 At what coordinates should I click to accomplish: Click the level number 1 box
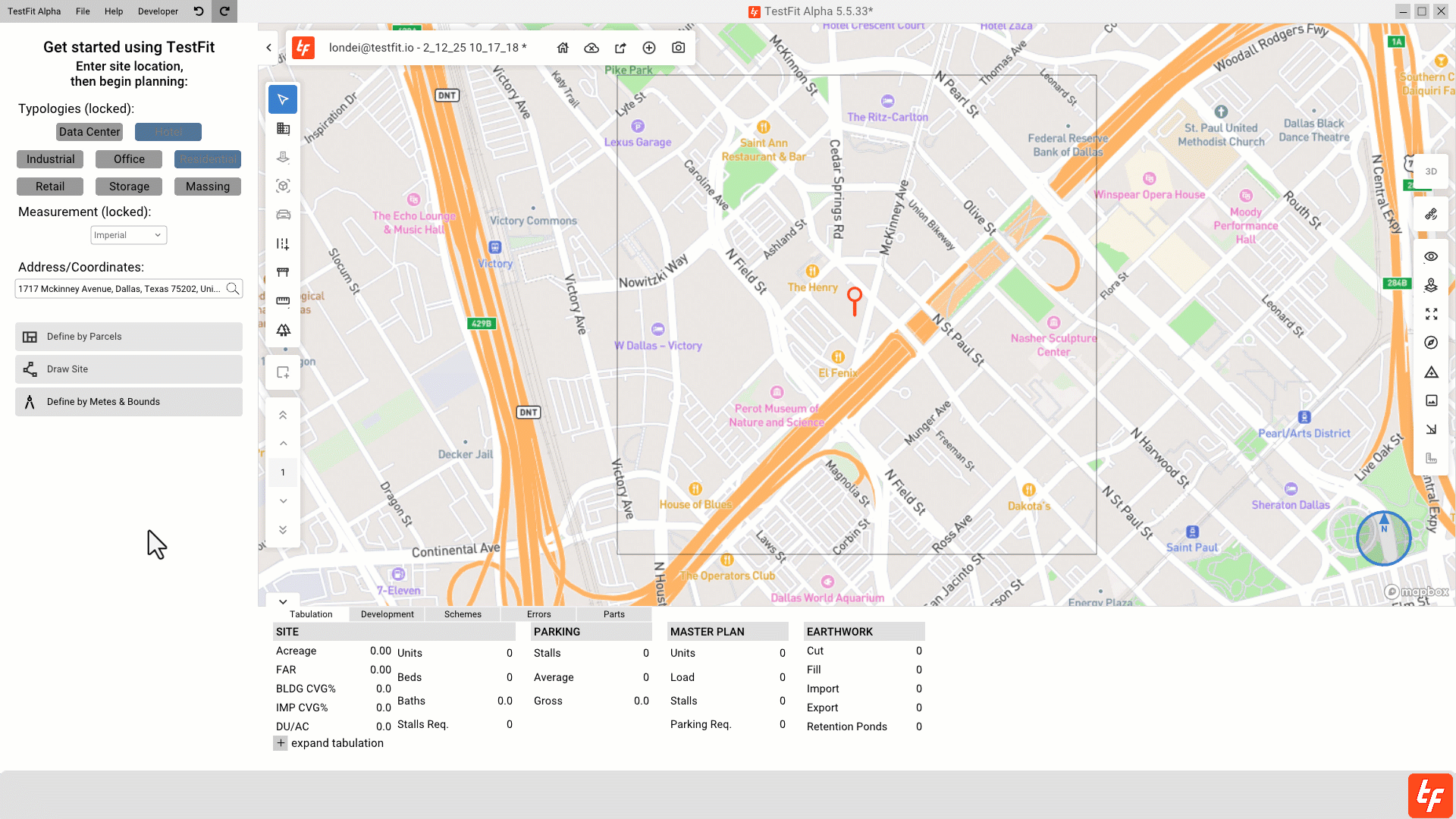point(283,472)
